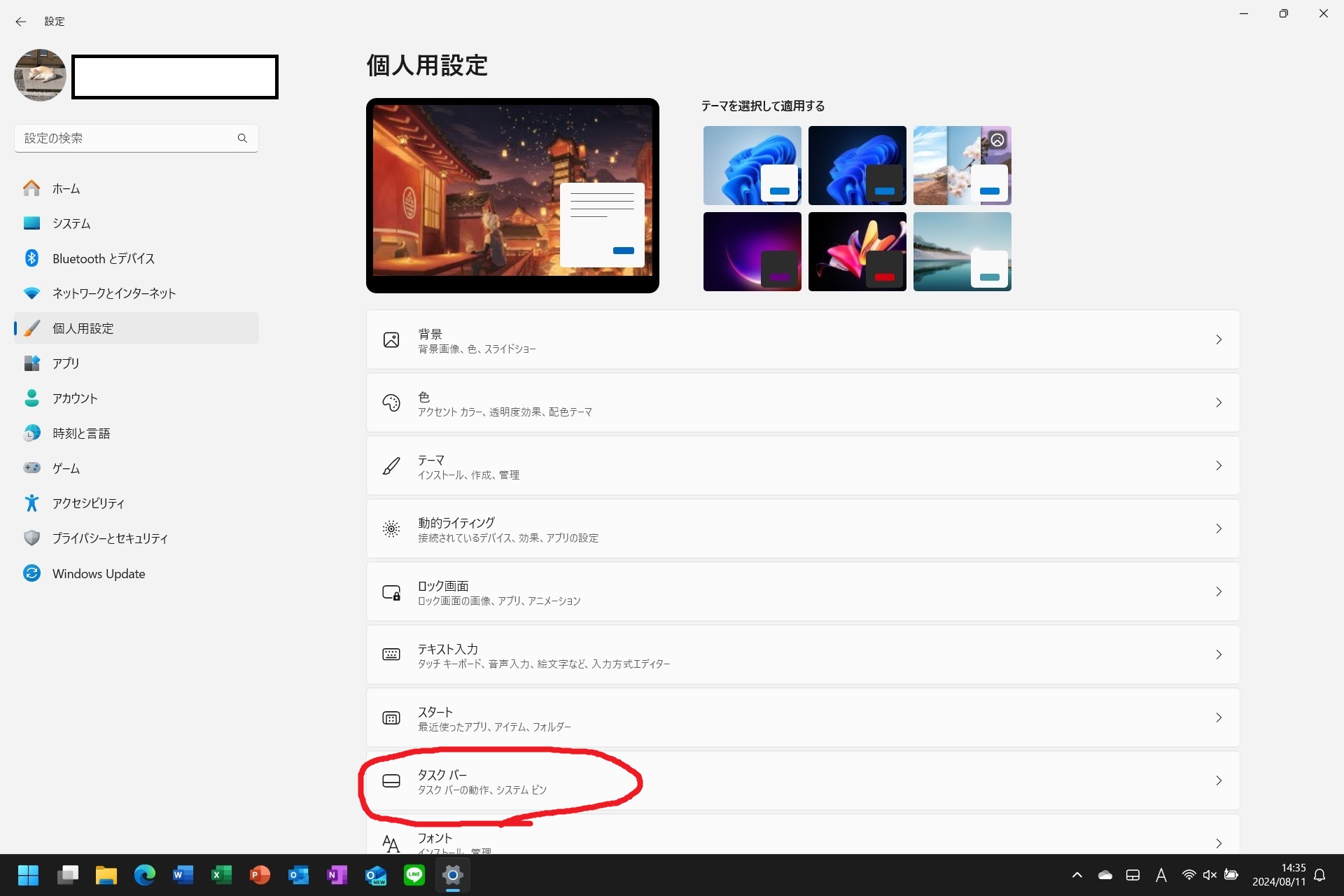The image size is (1344, 896).
Task: Open Windows Update in the sidebar
Action: coord(98,573)
